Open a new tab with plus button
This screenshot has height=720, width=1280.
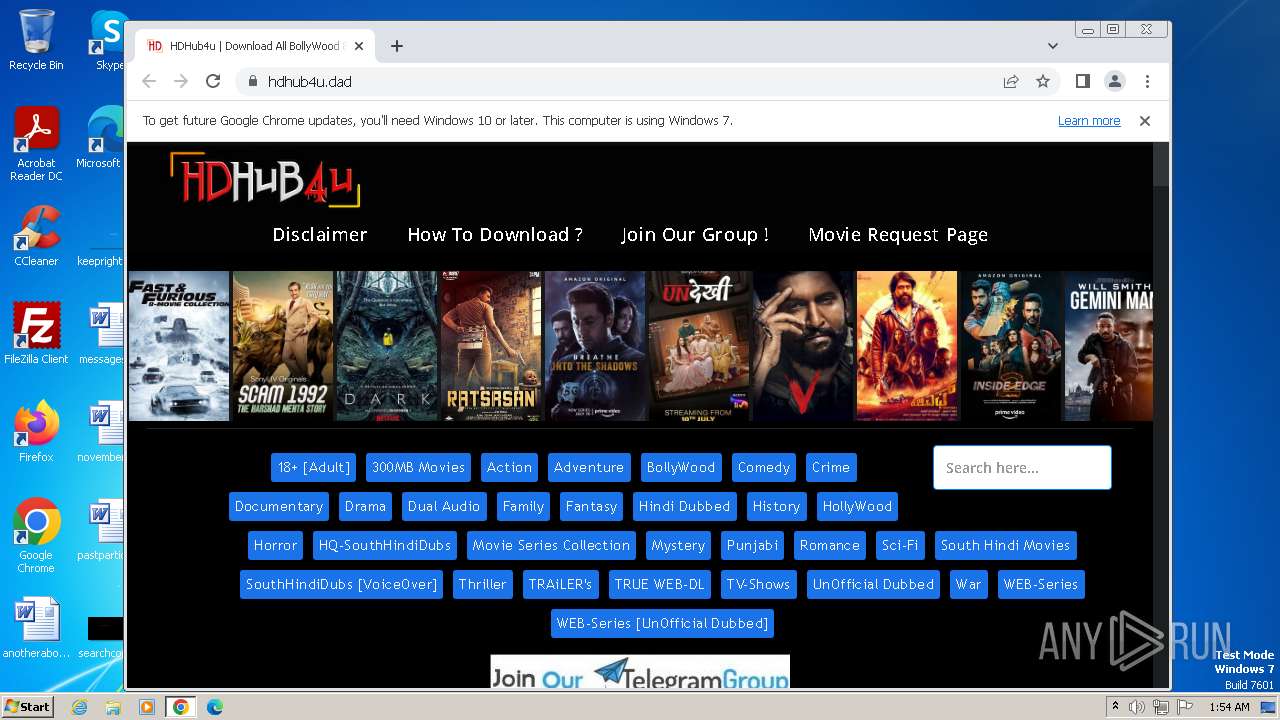[397, 46]
